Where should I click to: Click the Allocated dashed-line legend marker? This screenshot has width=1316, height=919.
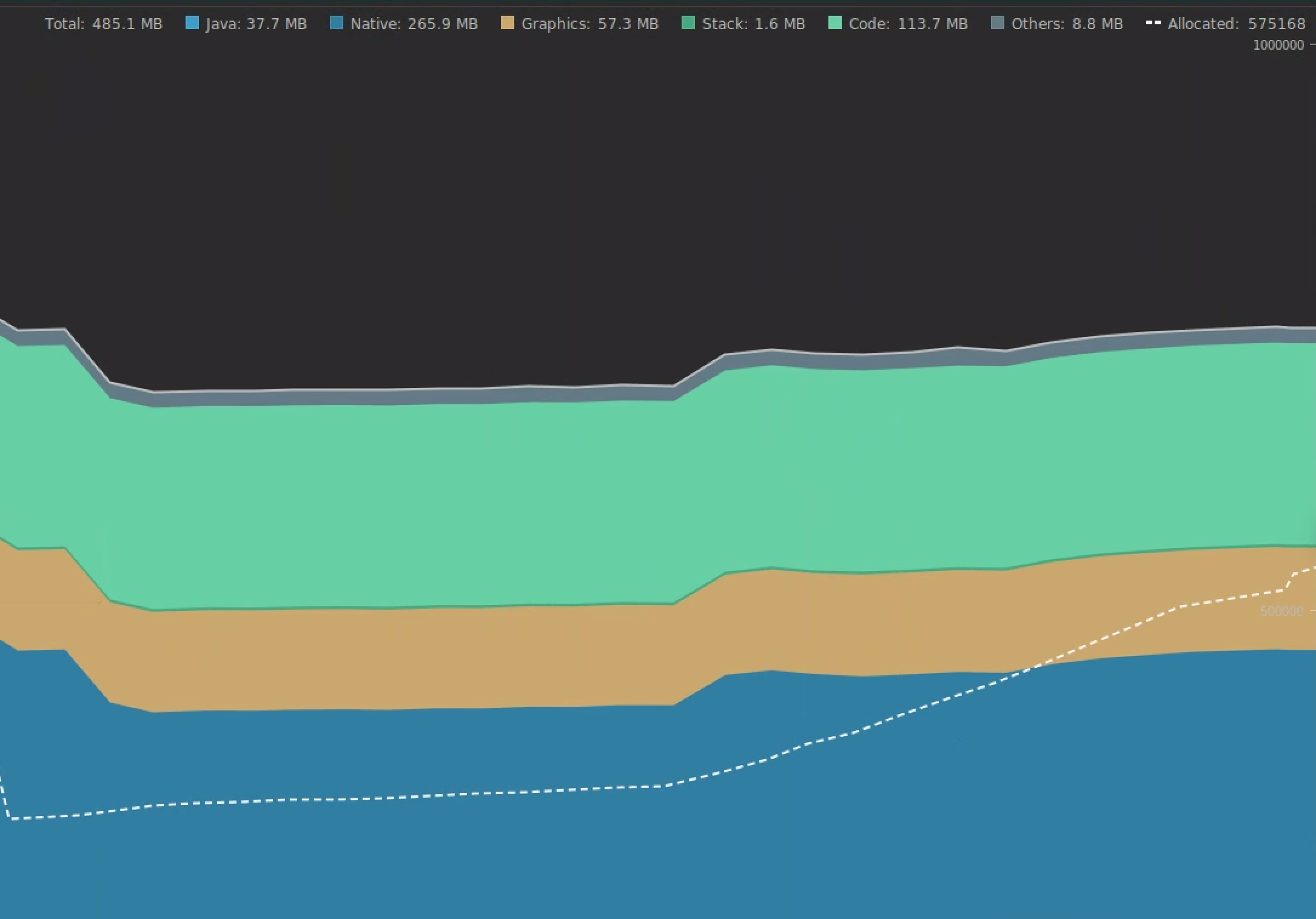[x=1154, y=24]
